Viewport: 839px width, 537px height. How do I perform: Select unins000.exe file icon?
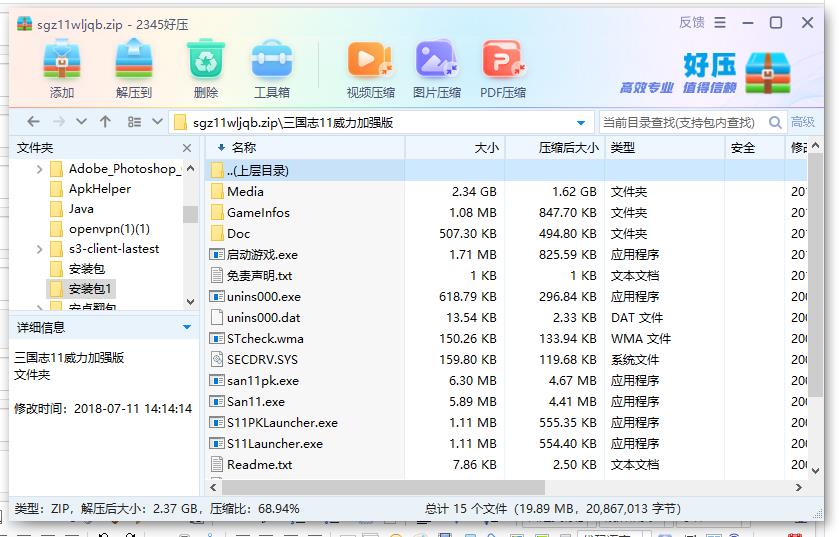point(217,296)
